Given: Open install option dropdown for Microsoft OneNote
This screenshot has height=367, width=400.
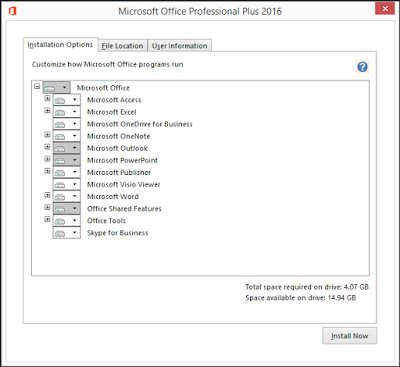Looking at the screenshot, I should pos(67,136).
